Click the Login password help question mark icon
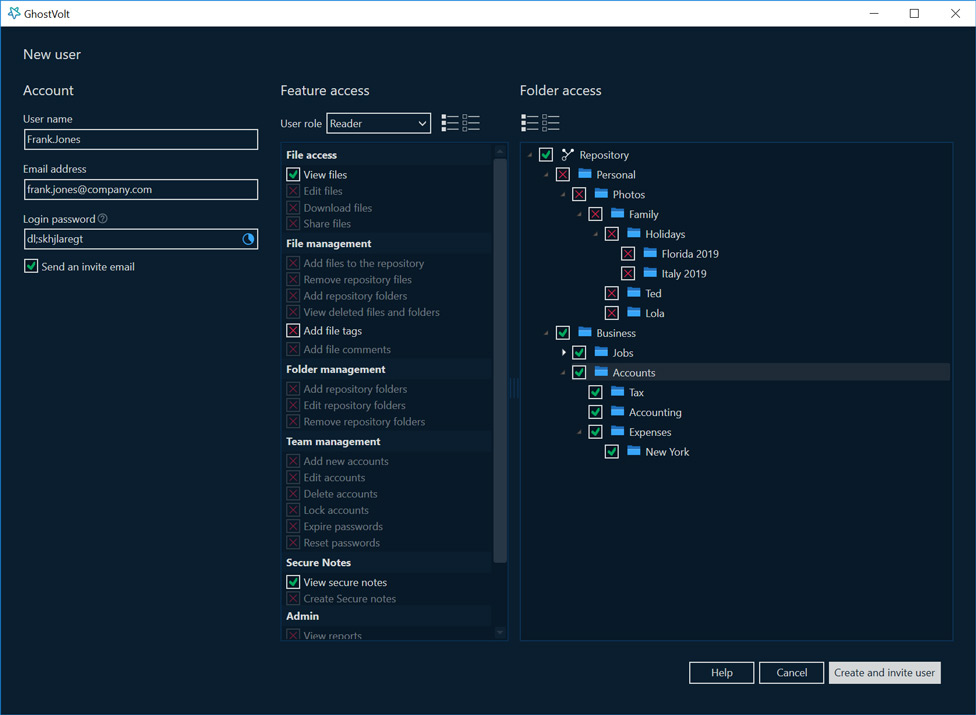Image resolution: width=976 pixels, height=715 pixels. coord(103,218)
